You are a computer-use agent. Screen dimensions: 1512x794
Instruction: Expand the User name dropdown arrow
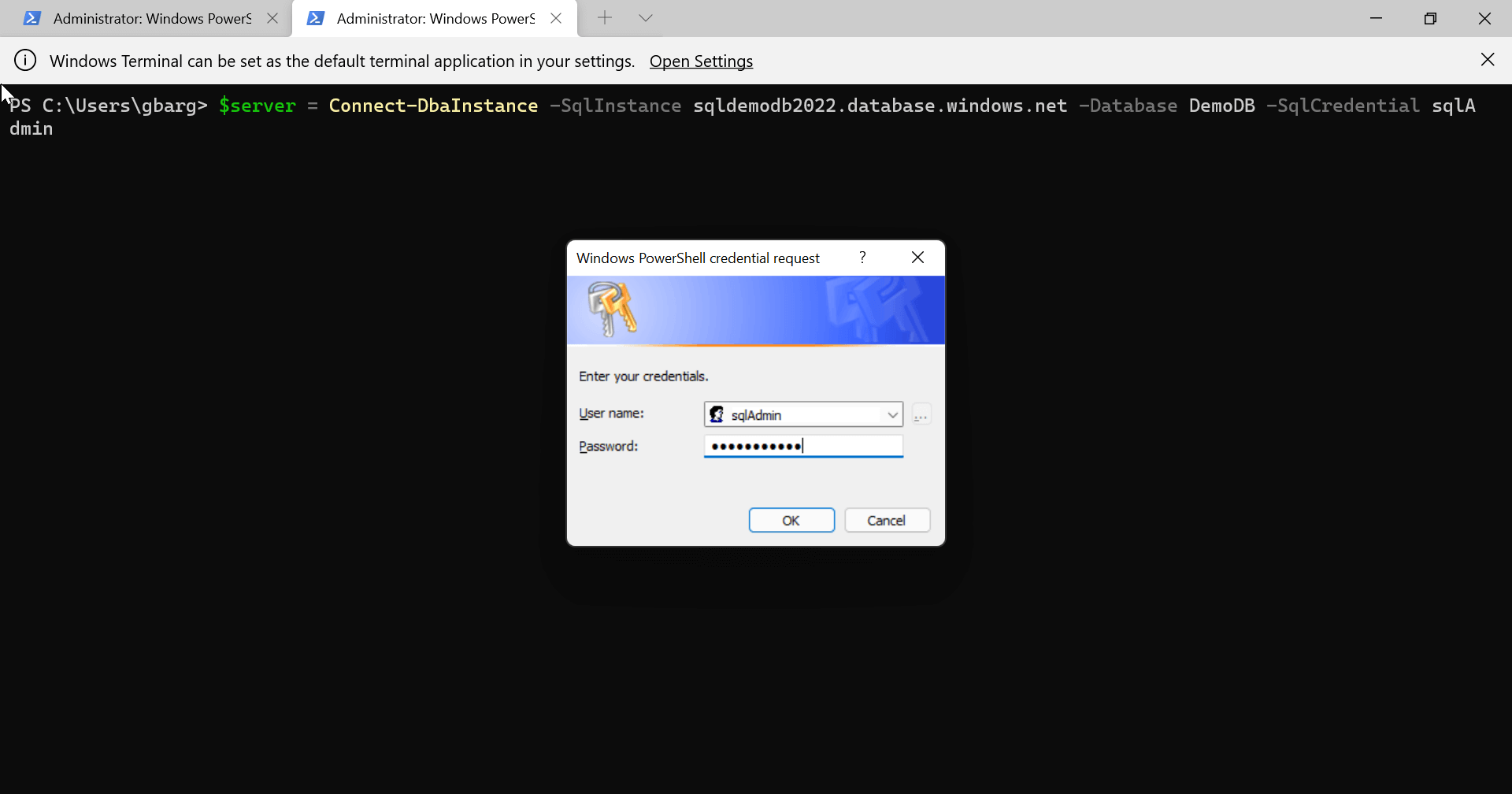click(892, 414)
